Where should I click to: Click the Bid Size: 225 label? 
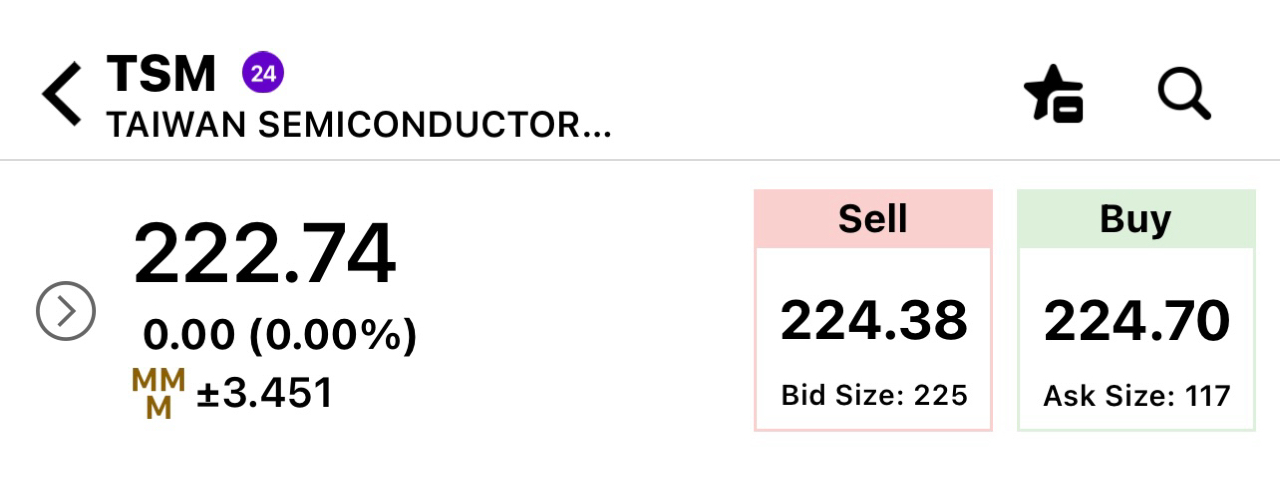coord(874,396)
